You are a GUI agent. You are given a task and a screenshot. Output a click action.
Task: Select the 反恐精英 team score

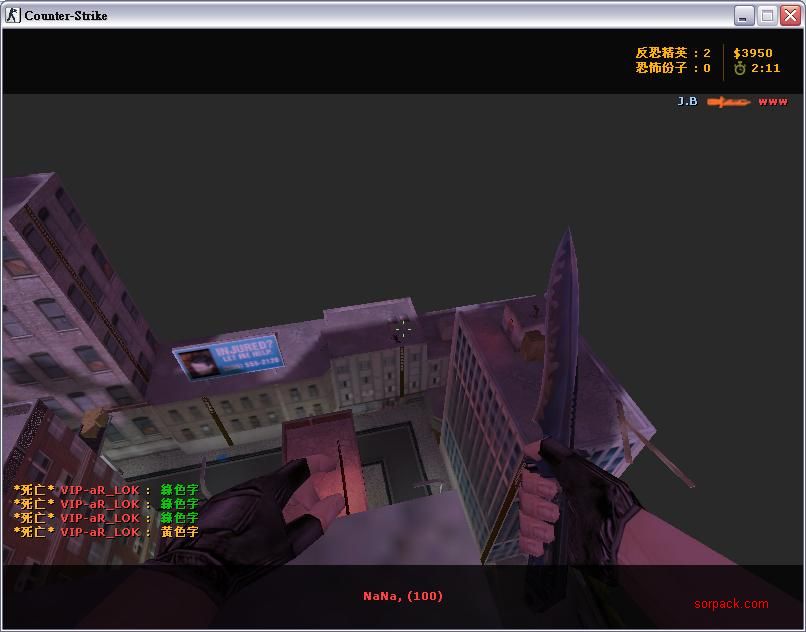click(673, 53)
